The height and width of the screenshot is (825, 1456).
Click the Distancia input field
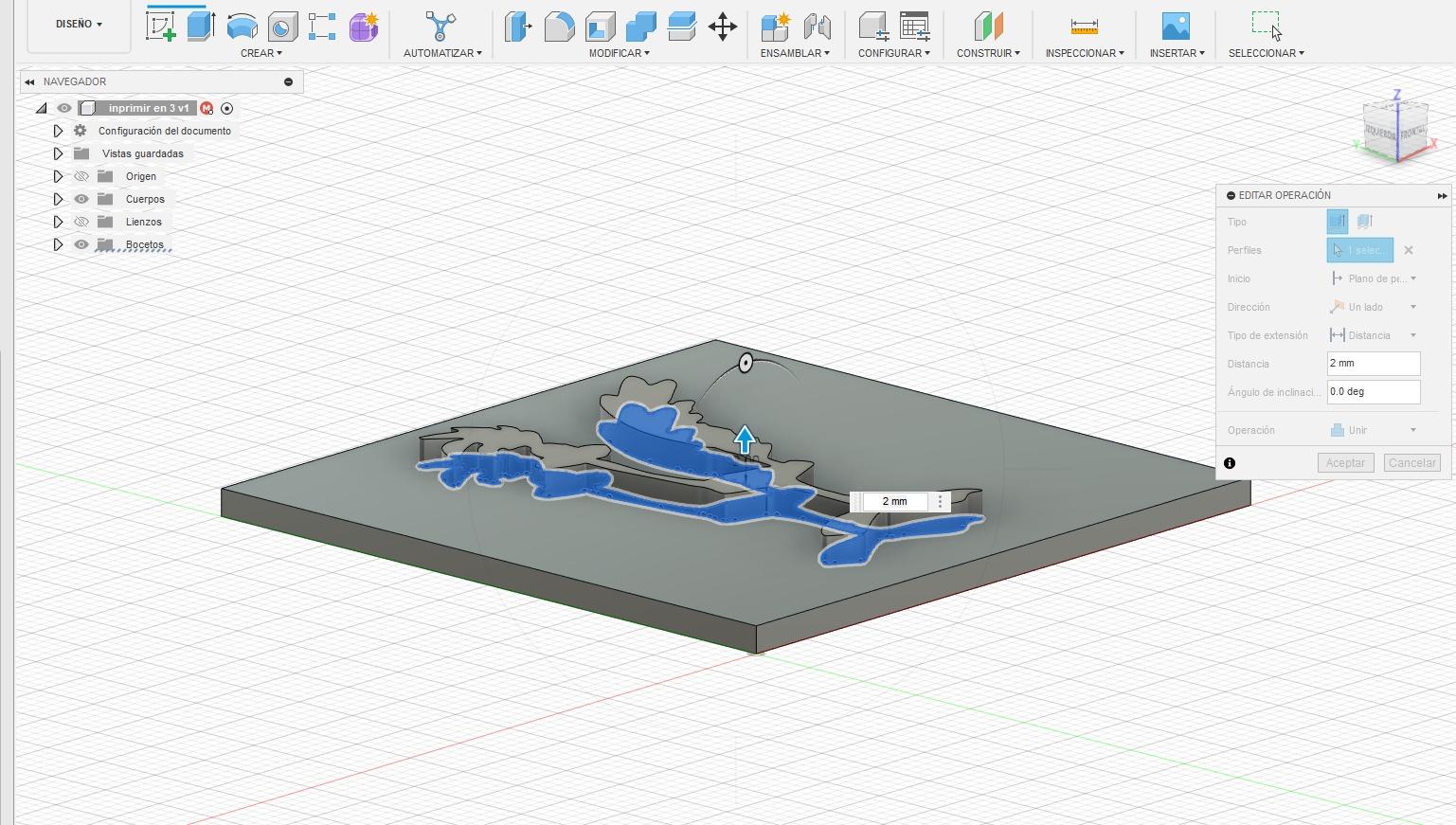click(x=1373, y=364)
